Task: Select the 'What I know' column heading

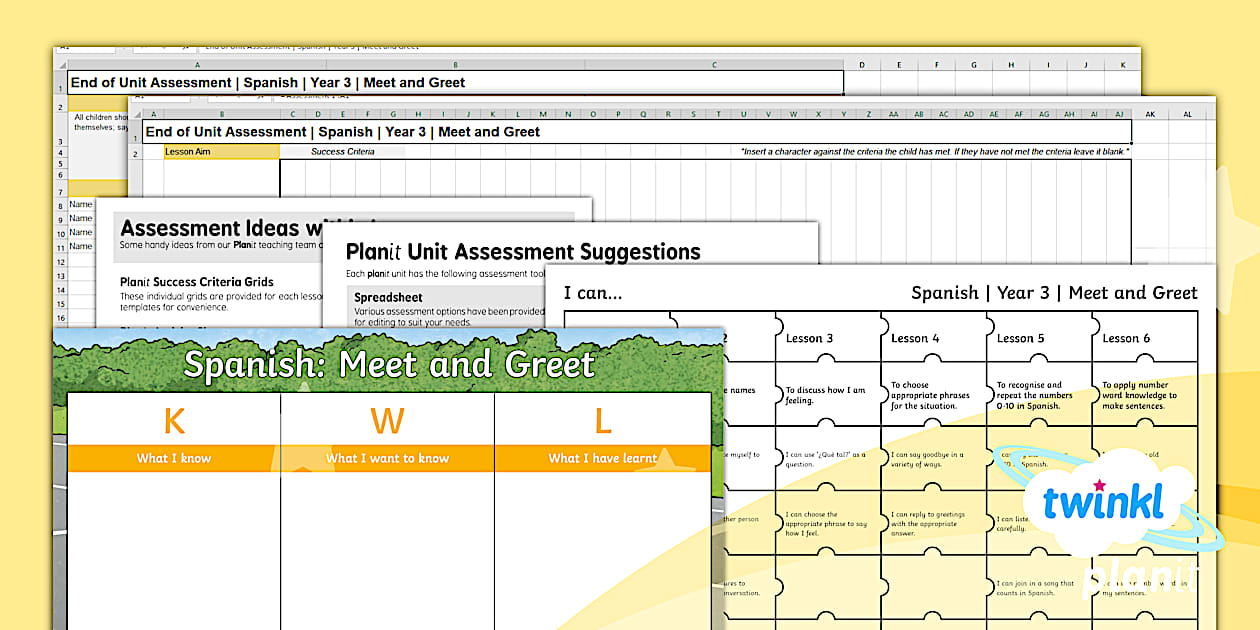Action: point(173,457)
